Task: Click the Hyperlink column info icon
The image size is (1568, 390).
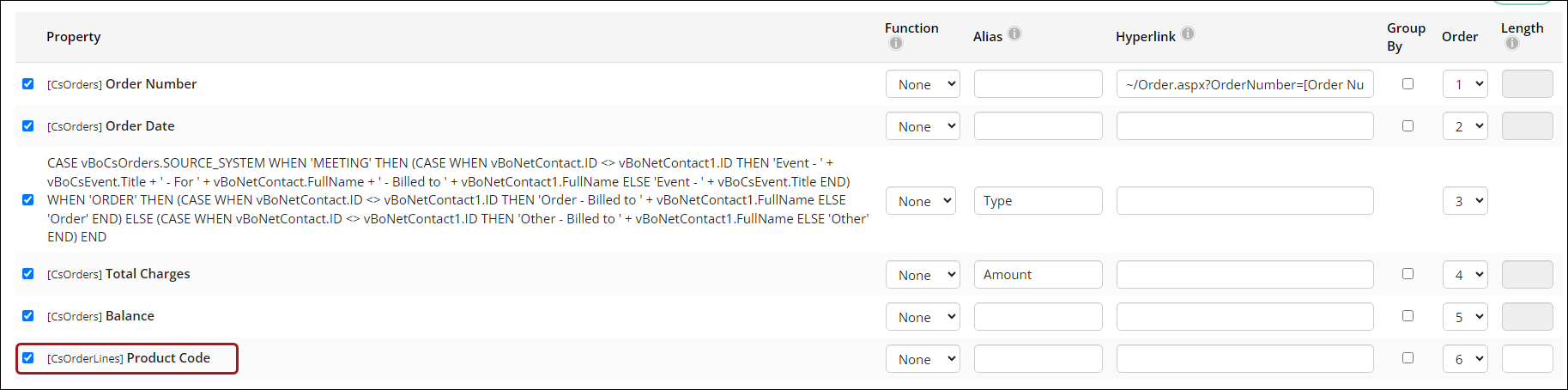Action: 1188,34
